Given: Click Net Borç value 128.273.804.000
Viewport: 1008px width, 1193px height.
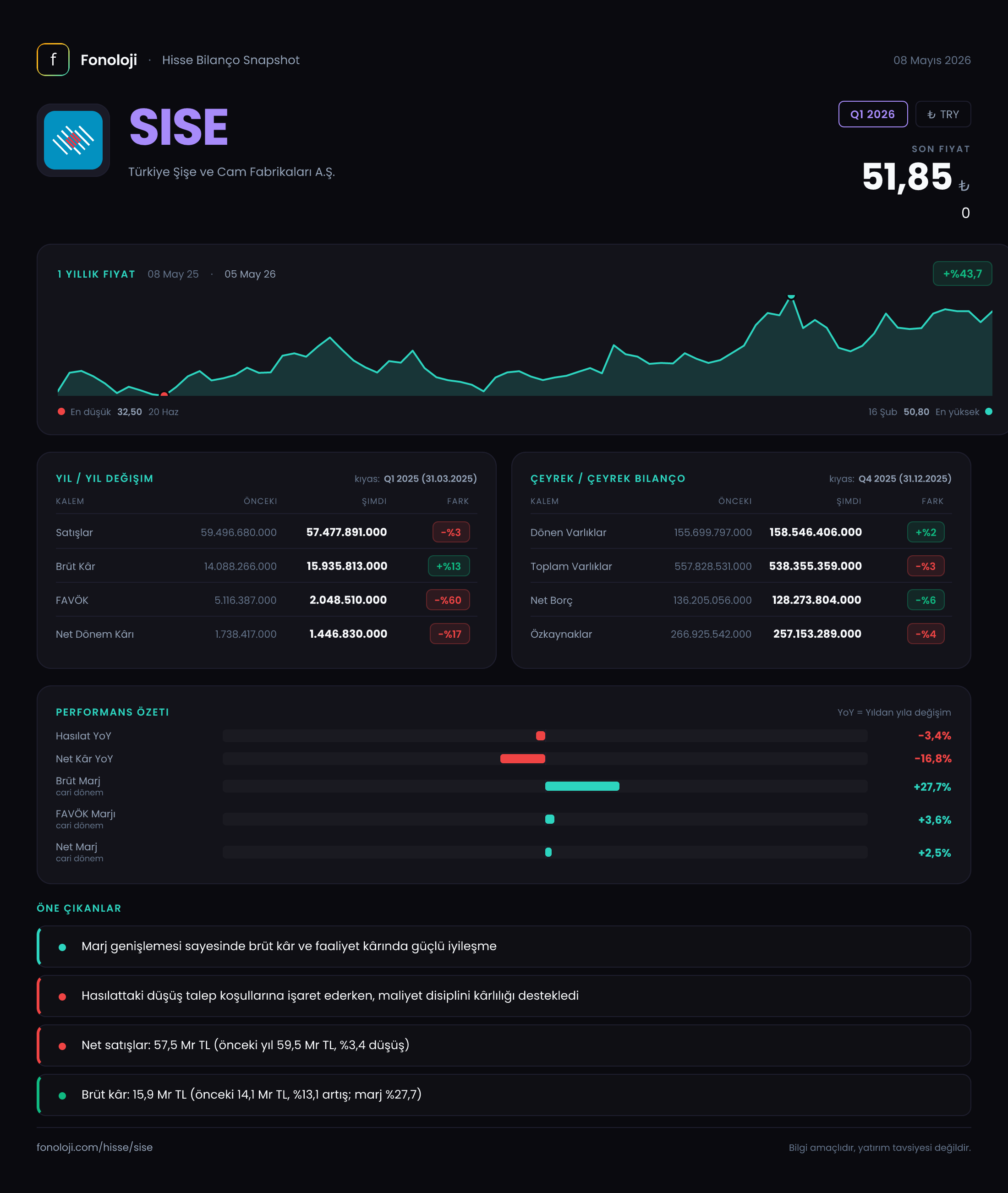Looking at the screenshot, I should click(816, 600).
